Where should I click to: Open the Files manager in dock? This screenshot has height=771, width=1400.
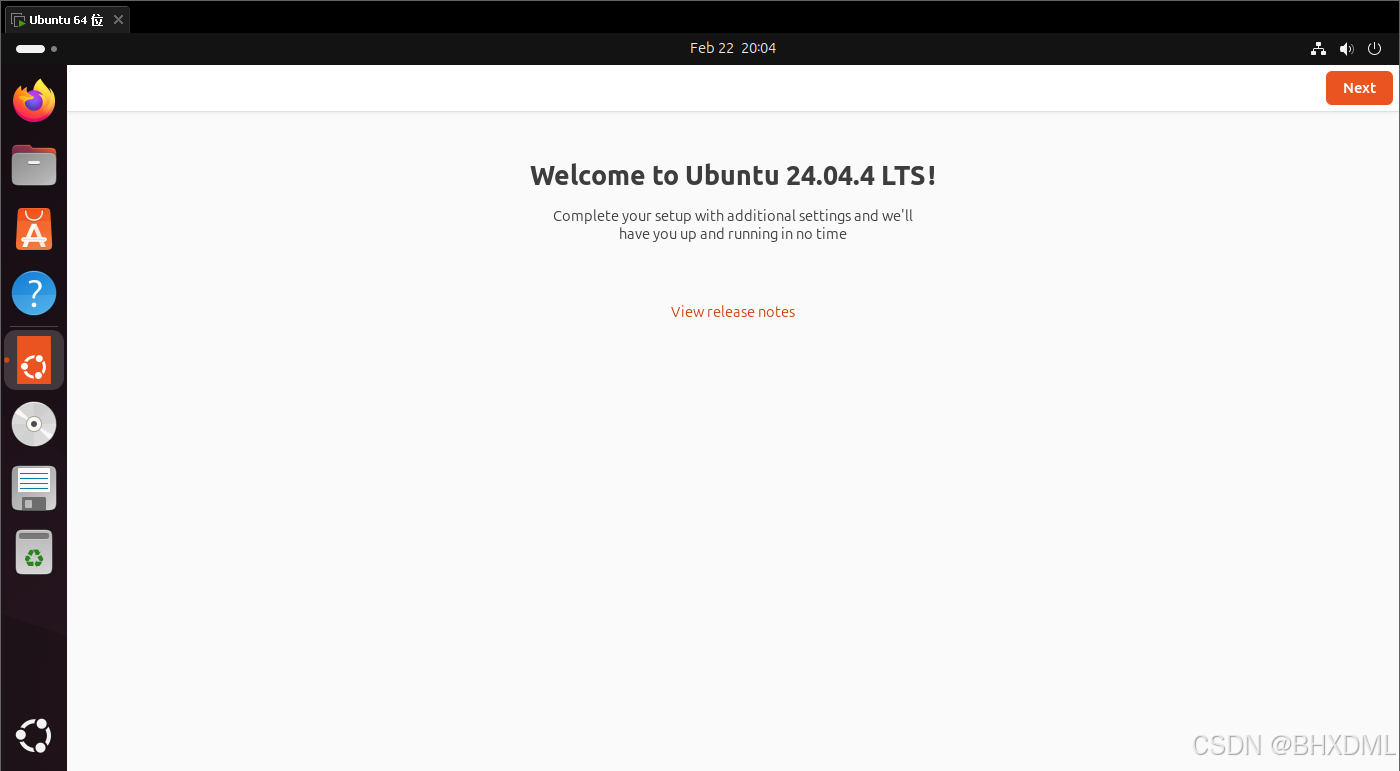pyautogui.click(x=34, y=165)
